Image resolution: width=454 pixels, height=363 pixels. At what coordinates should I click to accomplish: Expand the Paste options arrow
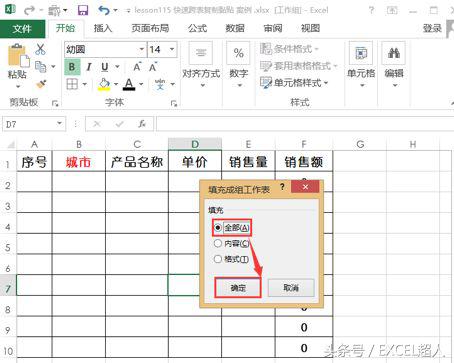pos(18,87)
